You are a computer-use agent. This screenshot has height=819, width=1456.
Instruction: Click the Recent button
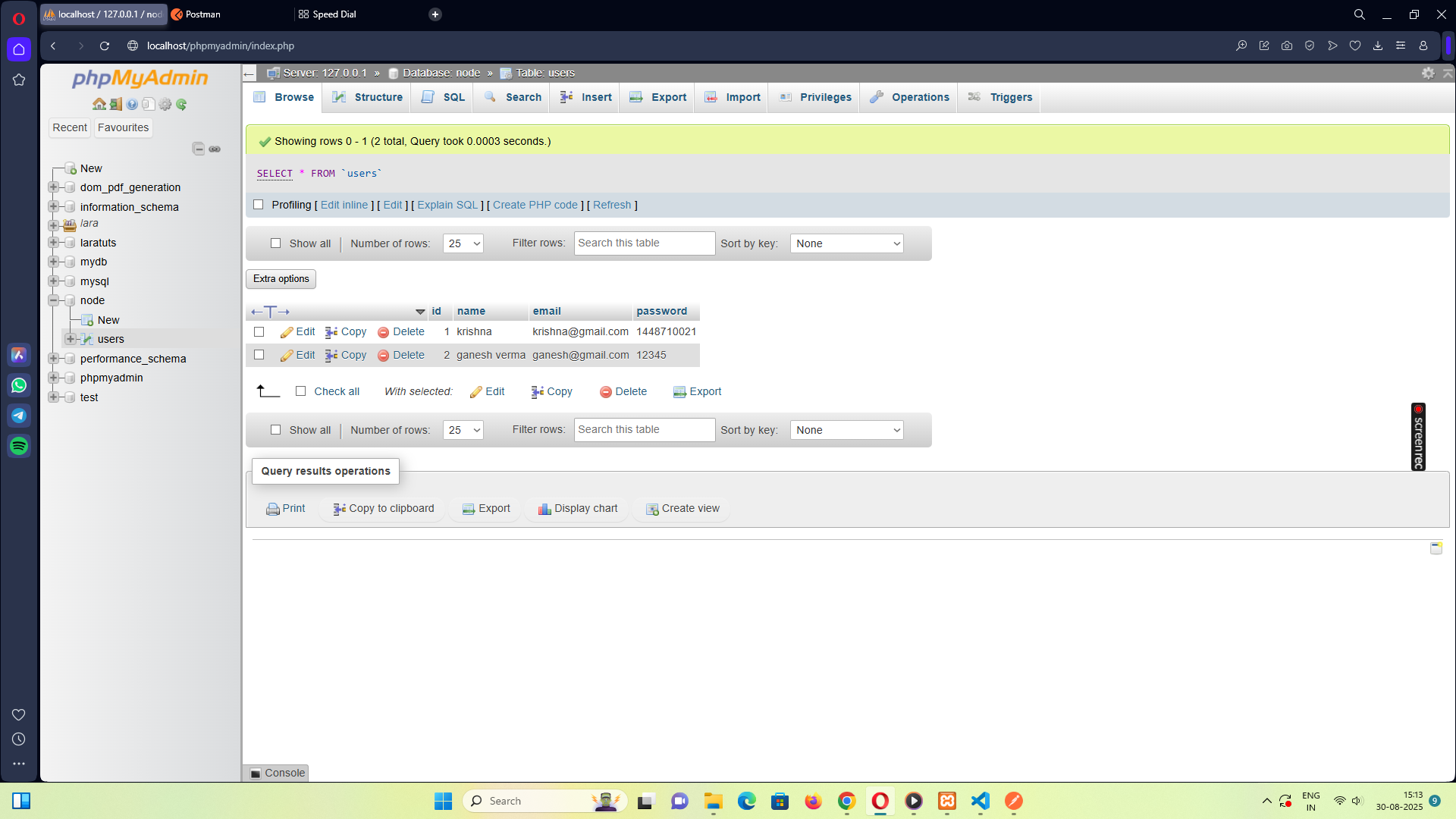click(x=70, y=127)
